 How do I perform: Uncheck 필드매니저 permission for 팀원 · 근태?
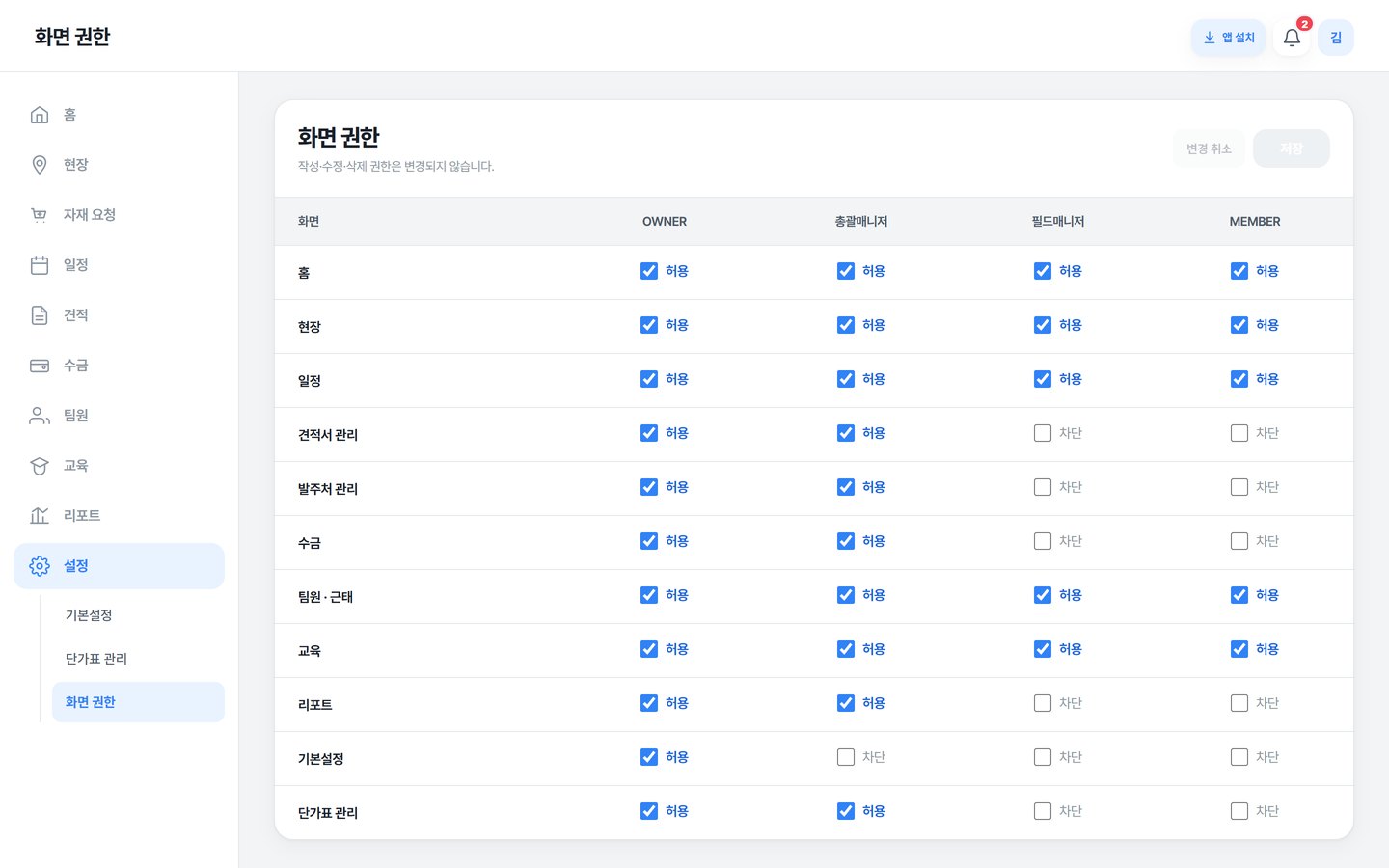pos(1043,595)
